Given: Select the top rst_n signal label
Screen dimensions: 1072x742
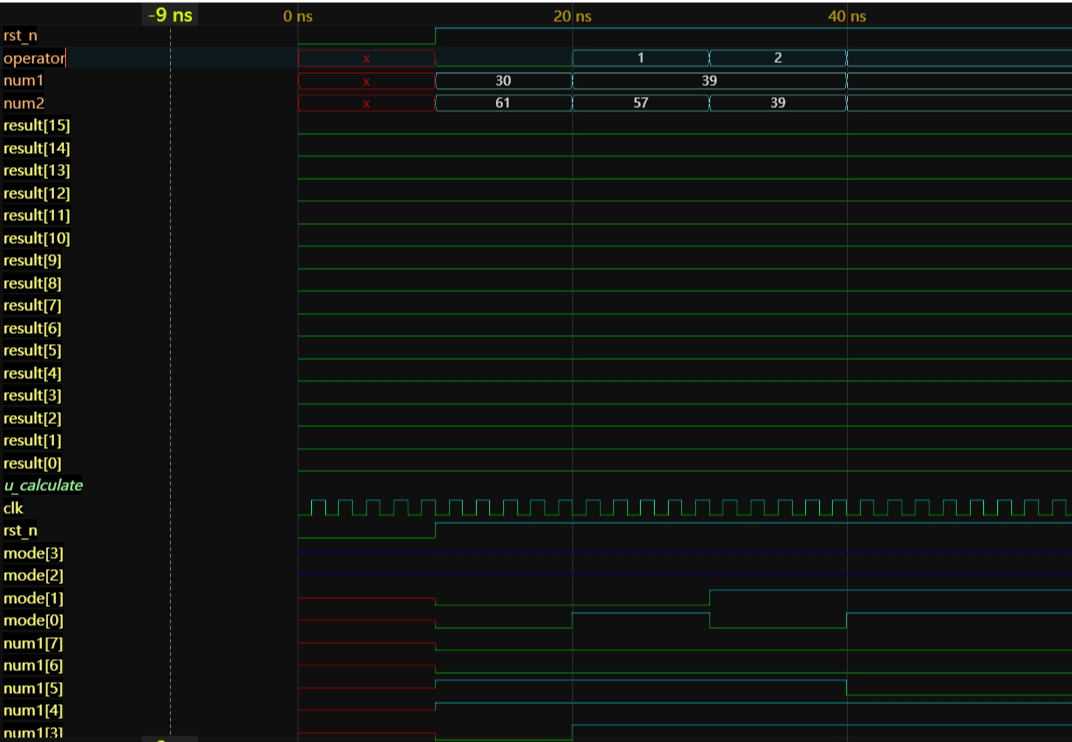Looking at the screenshot, I should point(21,36).
